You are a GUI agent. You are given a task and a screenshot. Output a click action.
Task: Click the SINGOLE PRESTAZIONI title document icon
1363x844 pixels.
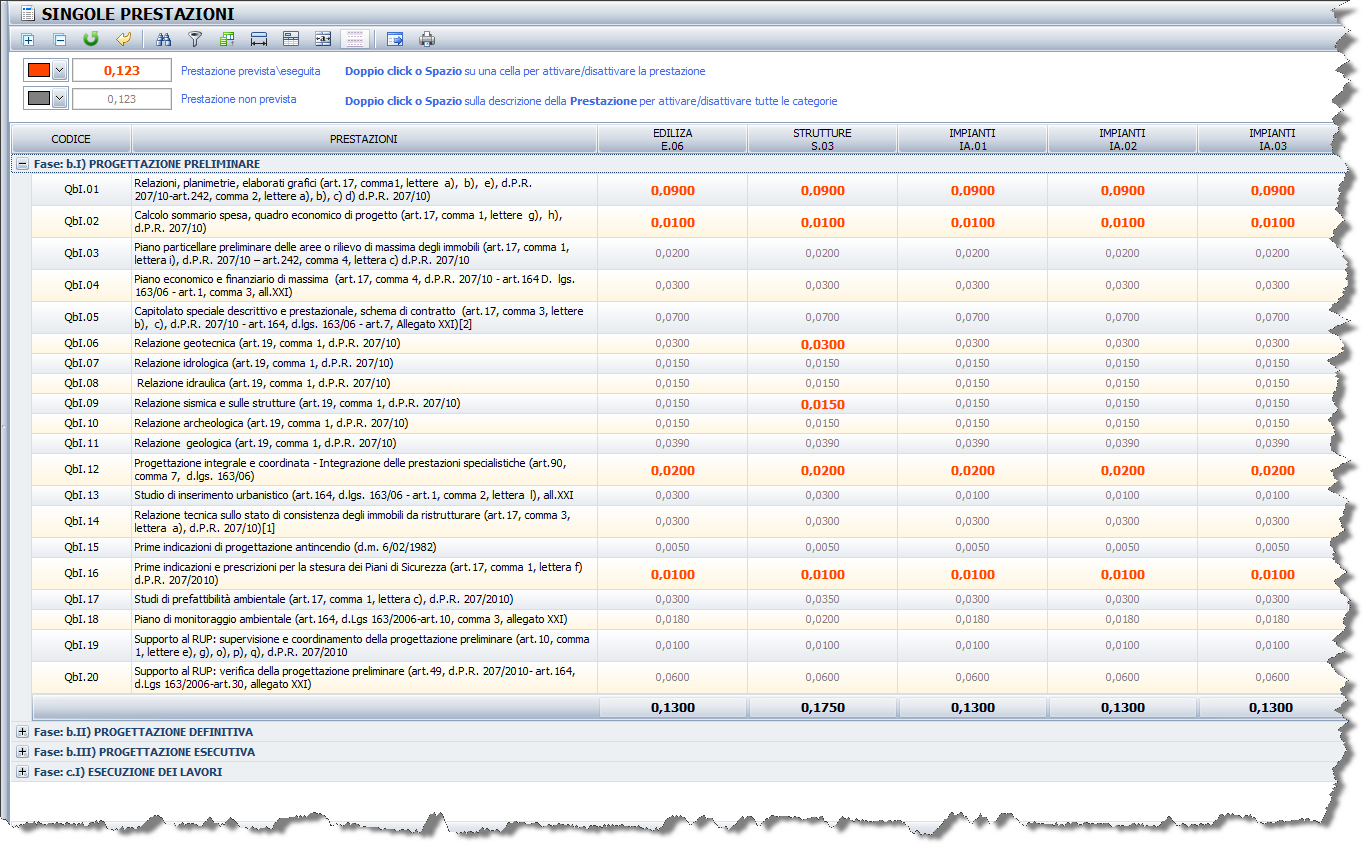tap(28, 13)
